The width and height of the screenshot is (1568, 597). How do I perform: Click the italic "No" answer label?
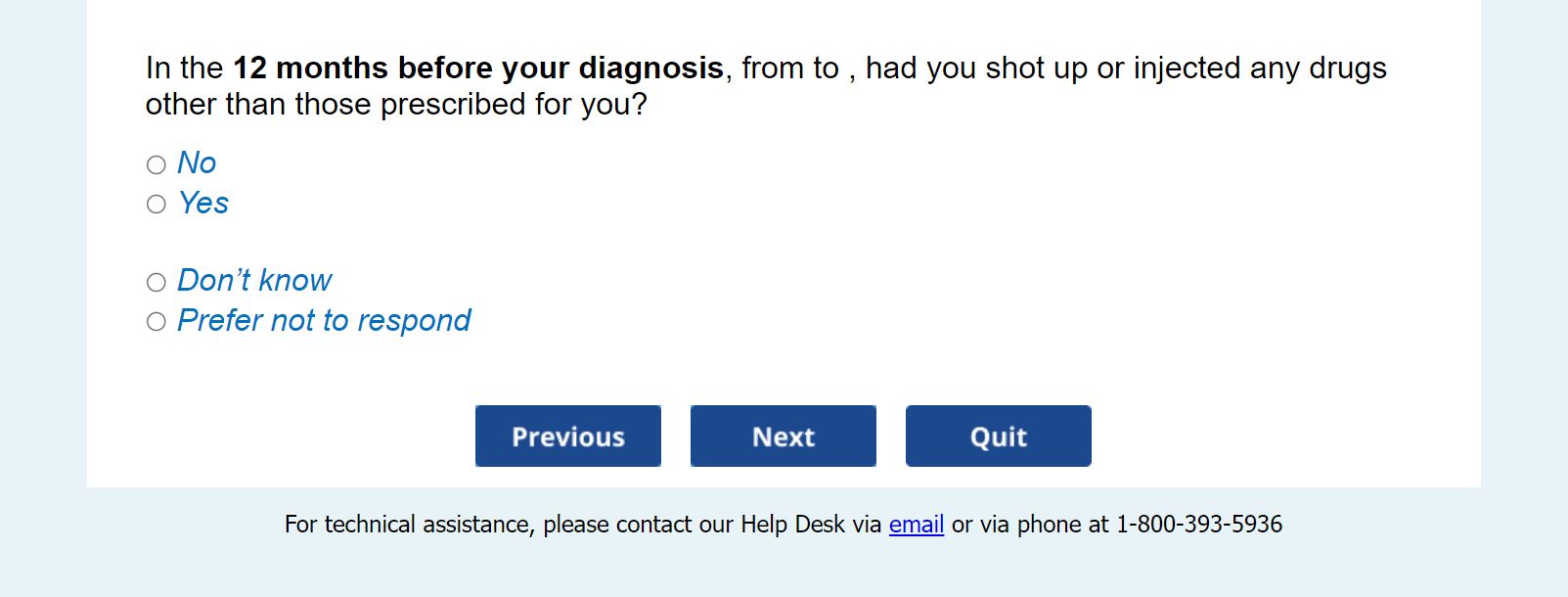click(x=197, y=163)
